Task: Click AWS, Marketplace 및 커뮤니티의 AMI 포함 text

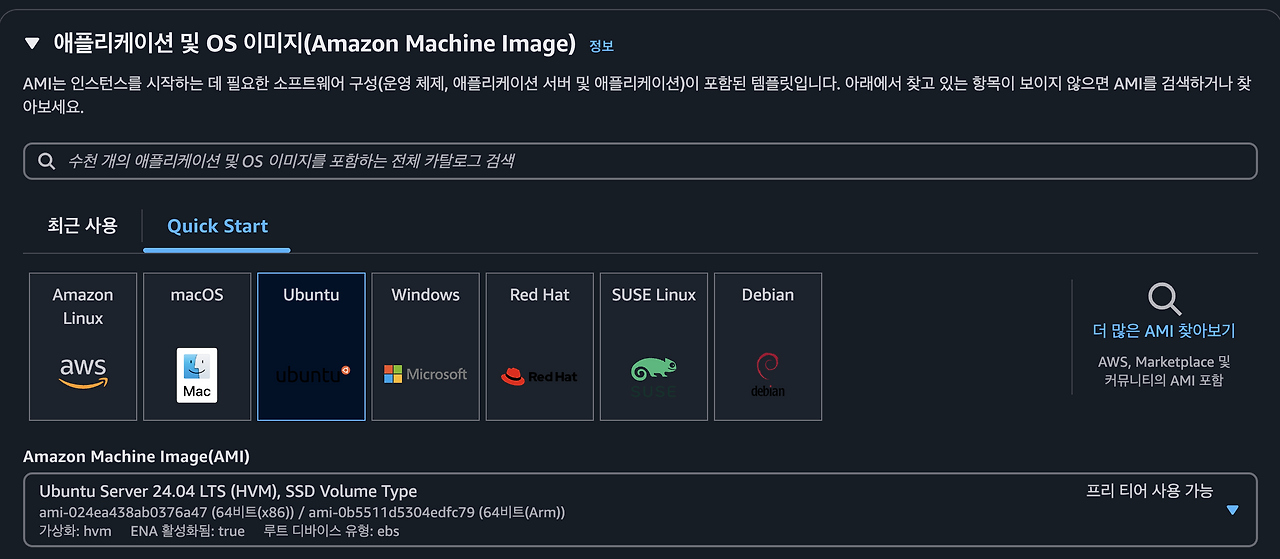Action: pyautogui.click(x=1164, y=371)
